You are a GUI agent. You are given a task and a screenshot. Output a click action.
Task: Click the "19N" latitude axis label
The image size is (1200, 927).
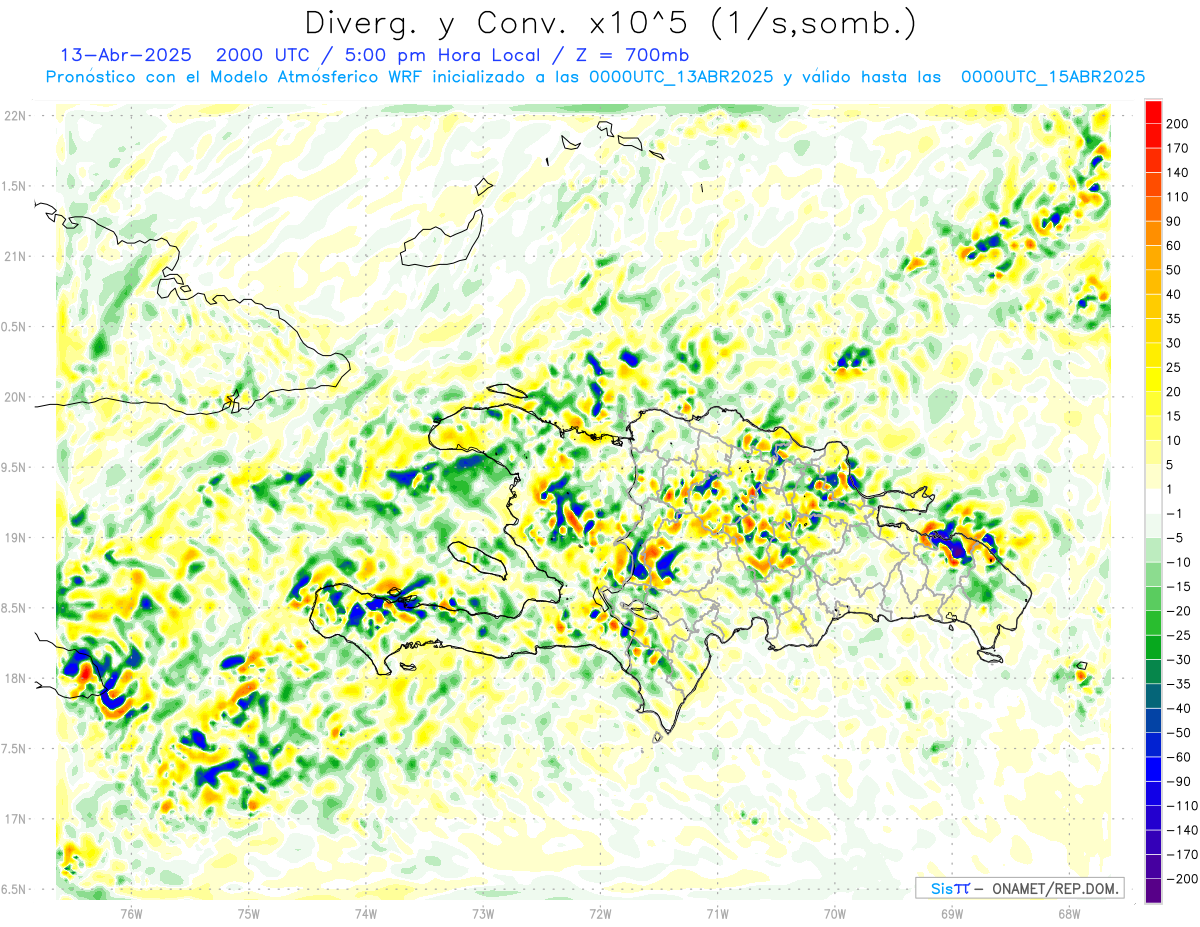click(14, 538)
